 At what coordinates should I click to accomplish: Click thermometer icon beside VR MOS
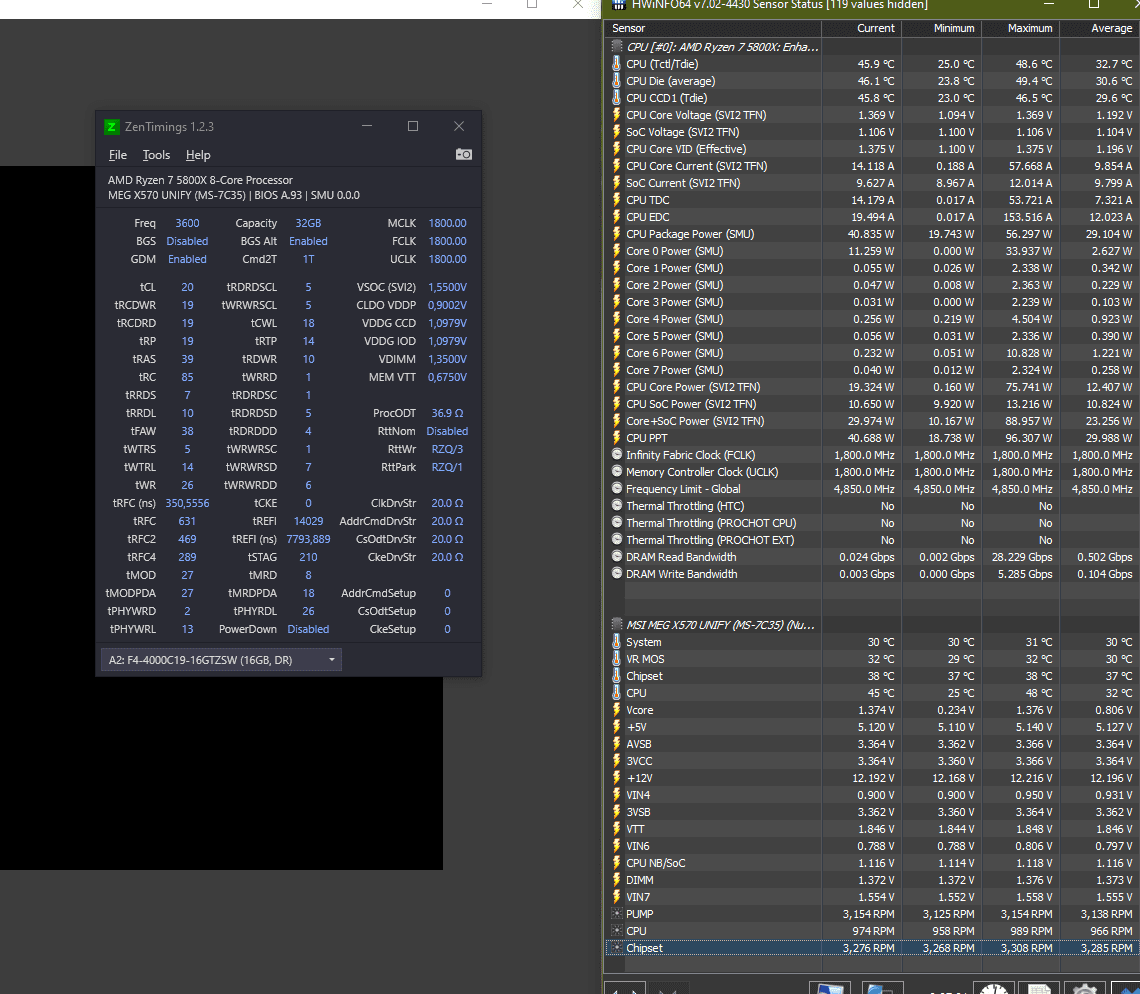click(617, 659)
